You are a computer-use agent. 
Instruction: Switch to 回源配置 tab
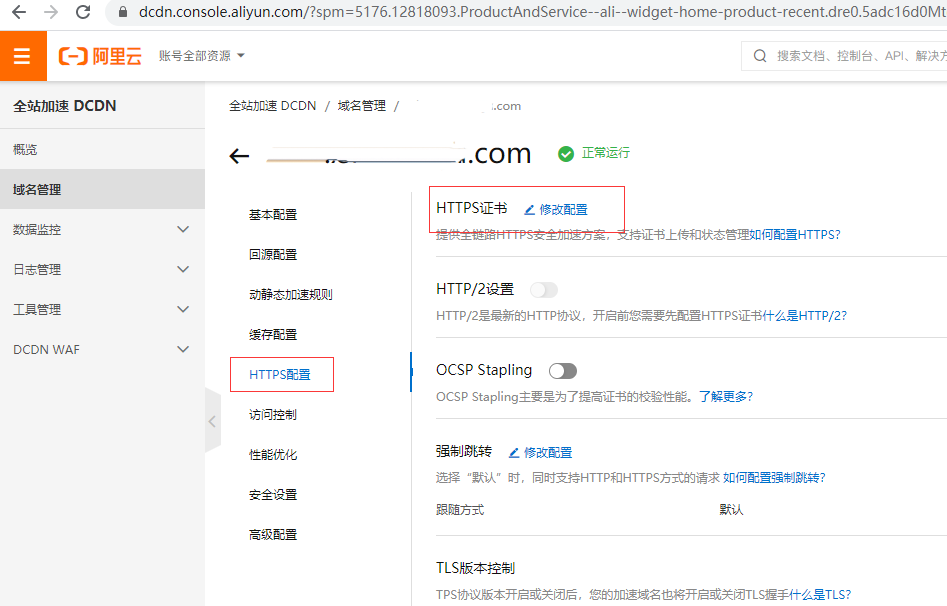tap(273, 254)
